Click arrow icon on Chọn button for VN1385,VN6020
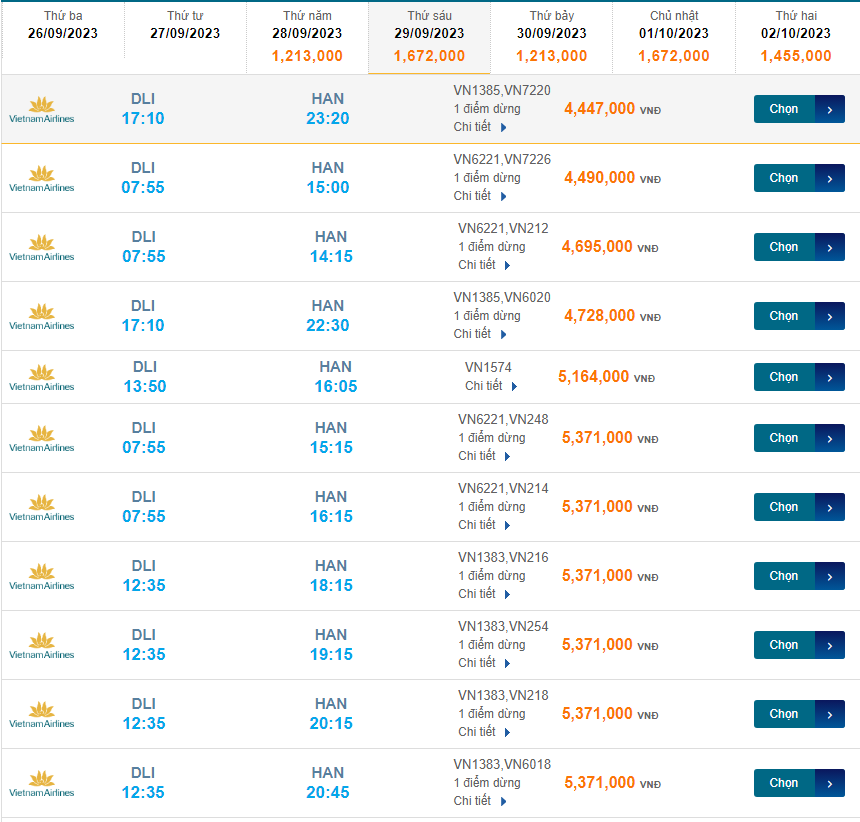Image resolution: width=860 pixels, height=822 pixels. click(x=829, y=316)
